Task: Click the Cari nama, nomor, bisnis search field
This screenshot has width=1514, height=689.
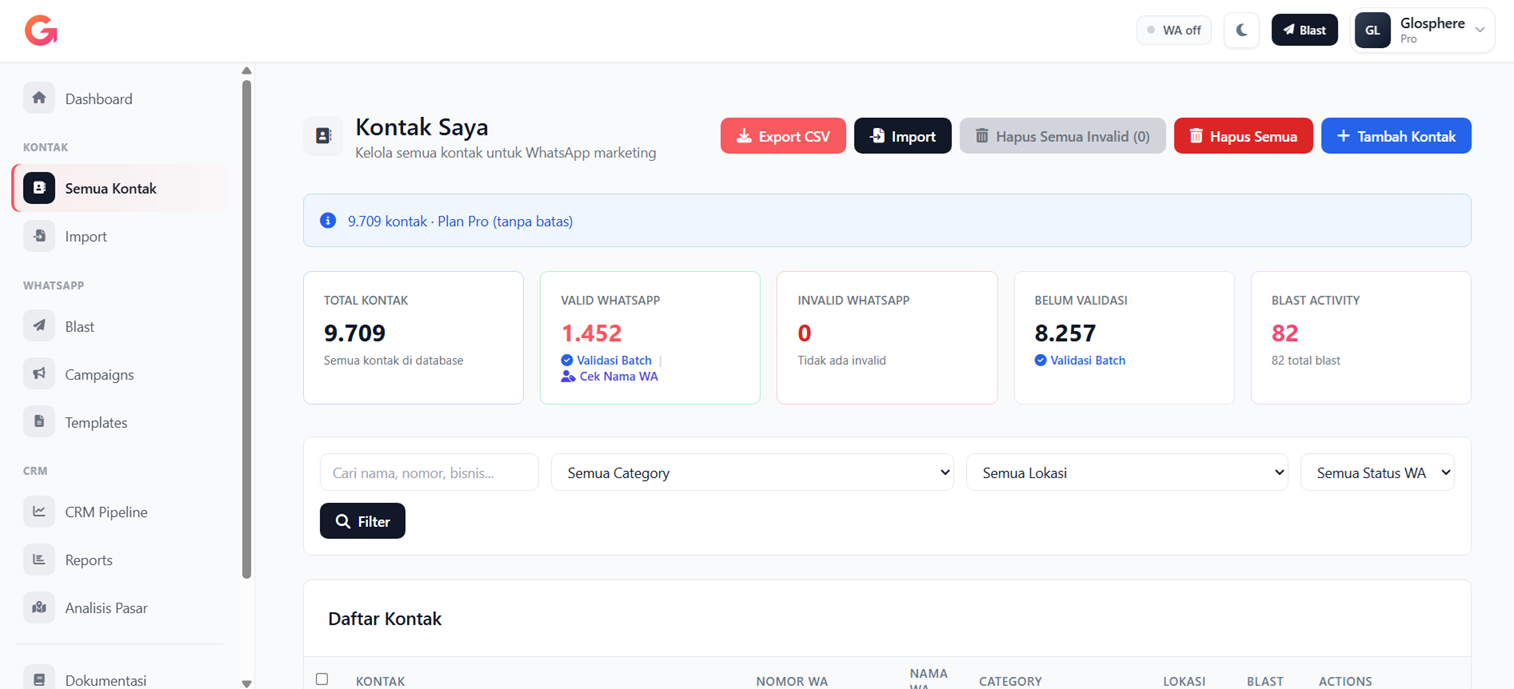Action: click(x=429, y=472)
